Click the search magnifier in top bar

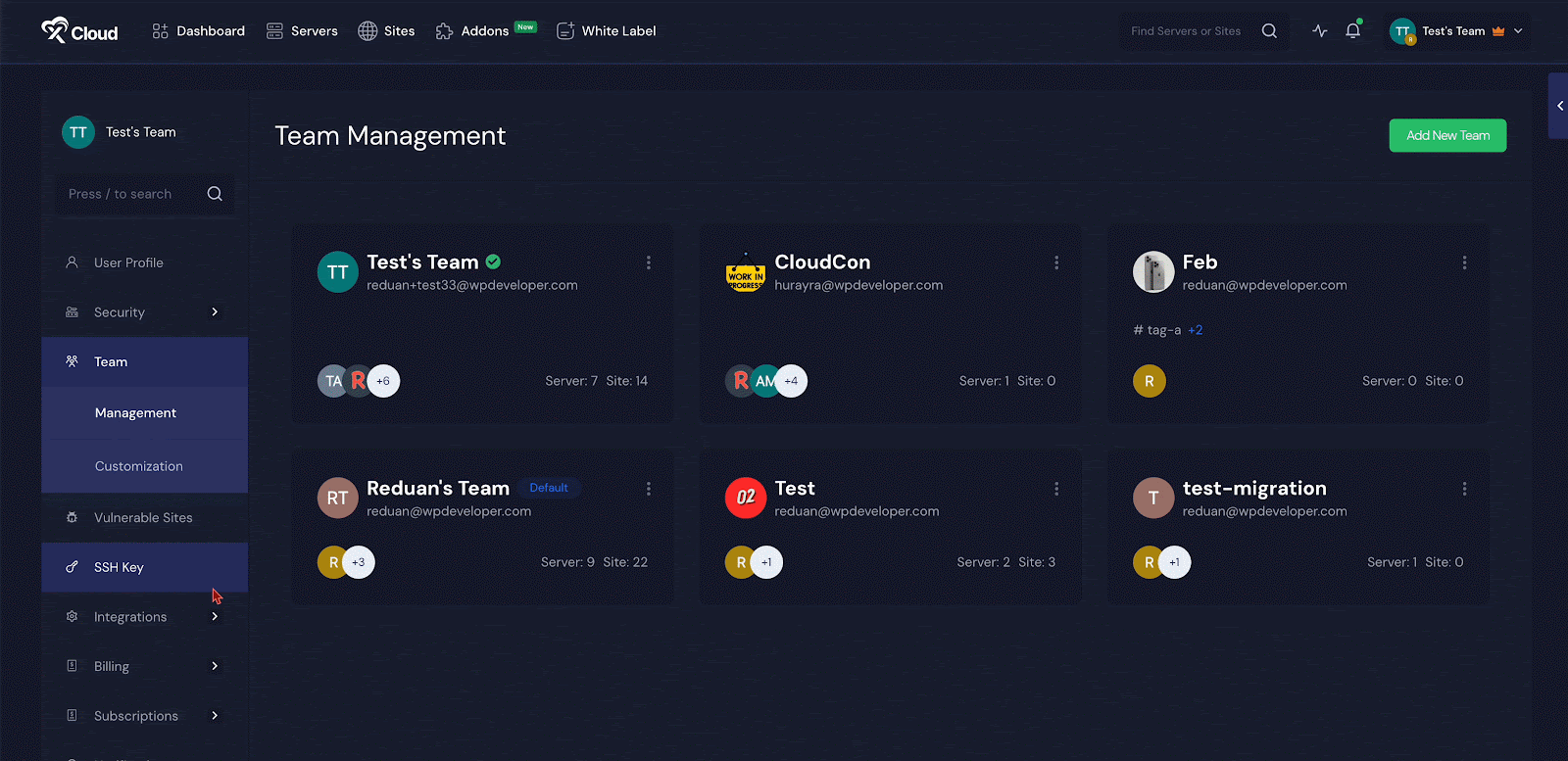click(x=1269, y=31)
